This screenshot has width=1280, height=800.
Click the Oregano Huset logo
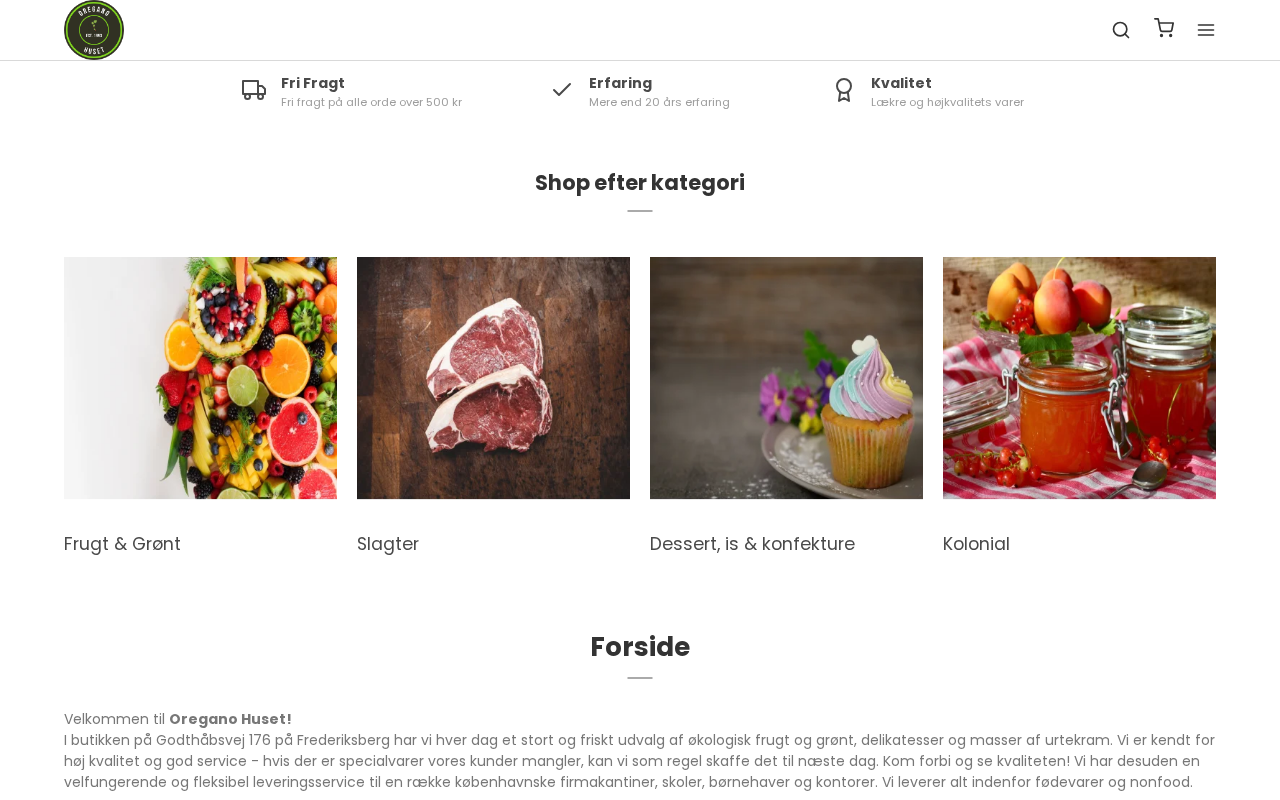pyautogui.click(x=94, y=30)
